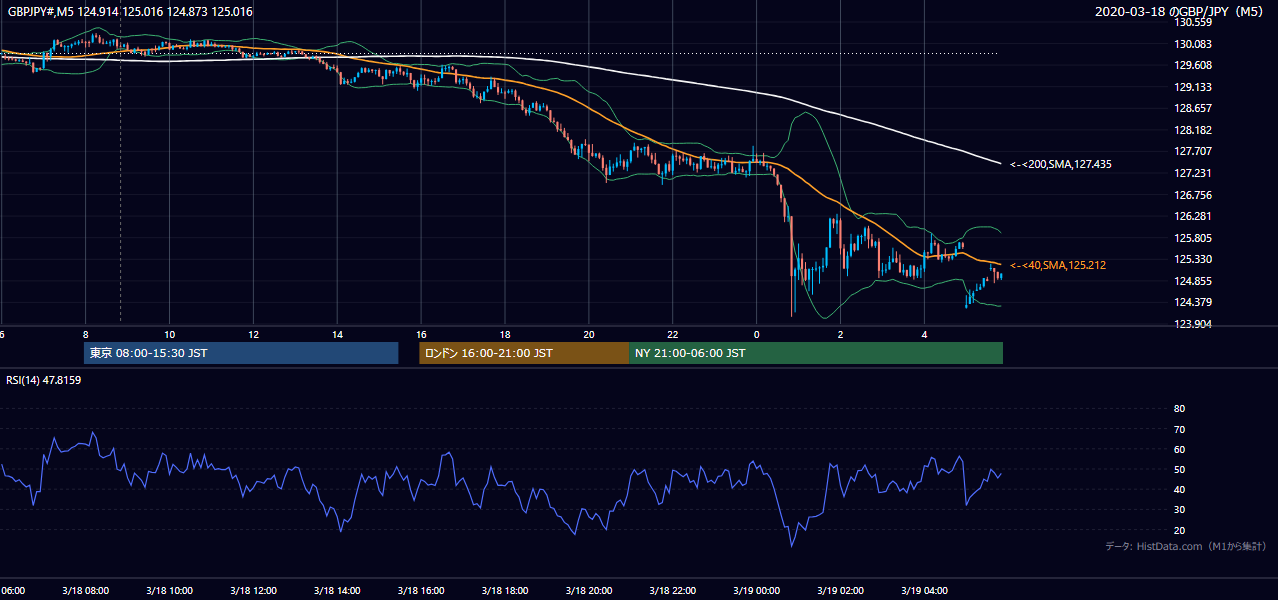This screenshot has height=600, width=1278.
Task: Click hour tick 14 under price chart
Action: (x=338, y=334)
